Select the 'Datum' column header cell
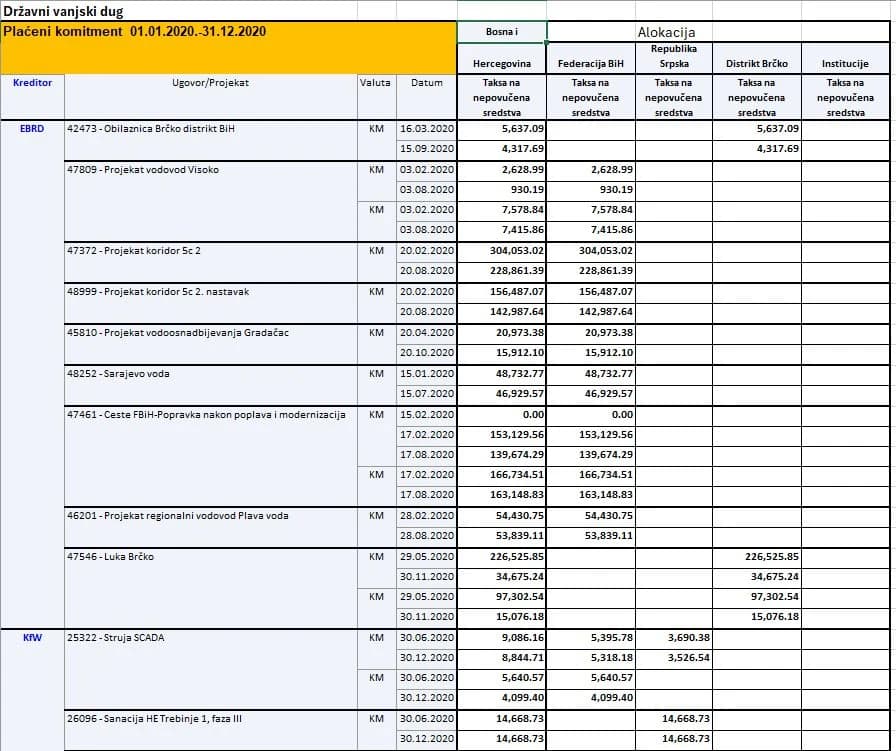Screen dimensions: 896x751 point(426,97)
